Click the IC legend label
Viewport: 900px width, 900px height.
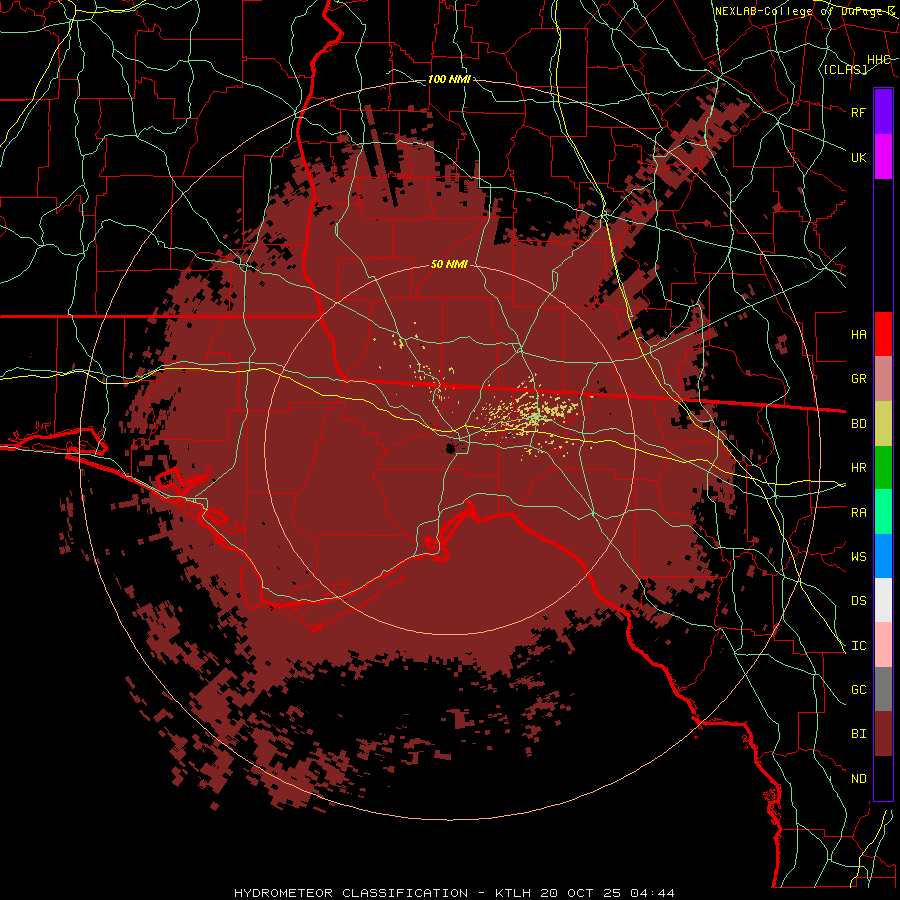point(859,646)
